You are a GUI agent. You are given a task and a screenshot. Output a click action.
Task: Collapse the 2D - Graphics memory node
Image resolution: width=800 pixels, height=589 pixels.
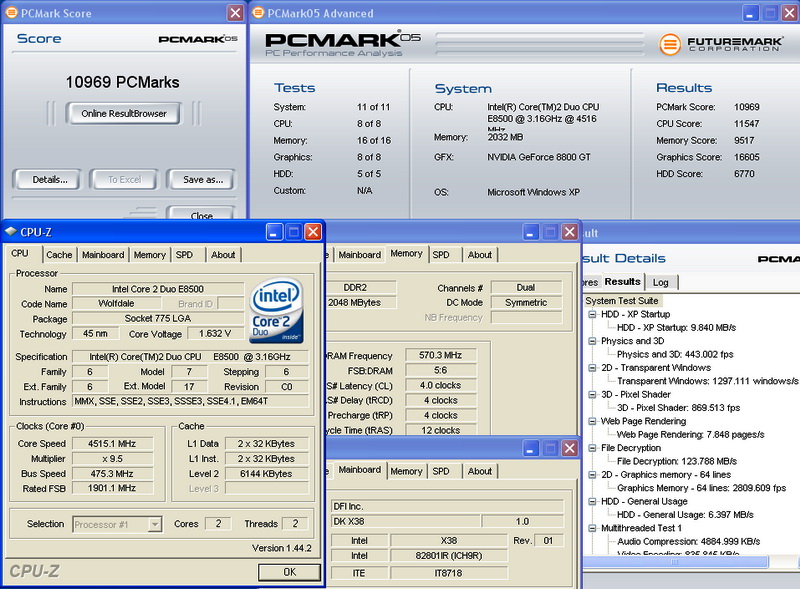pyautogui.click(x=592, y=475)
